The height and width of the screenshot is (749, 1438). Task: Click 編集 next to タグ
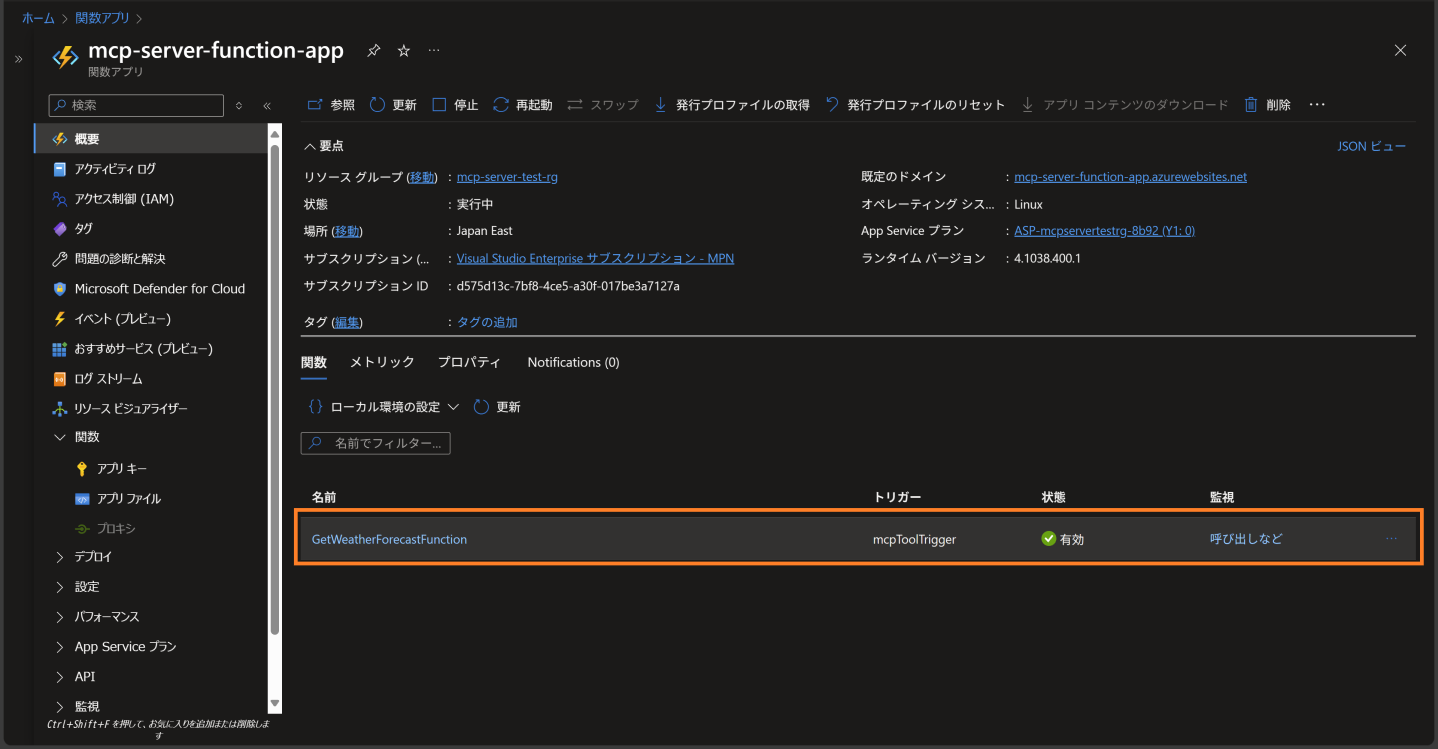(347, 322)
